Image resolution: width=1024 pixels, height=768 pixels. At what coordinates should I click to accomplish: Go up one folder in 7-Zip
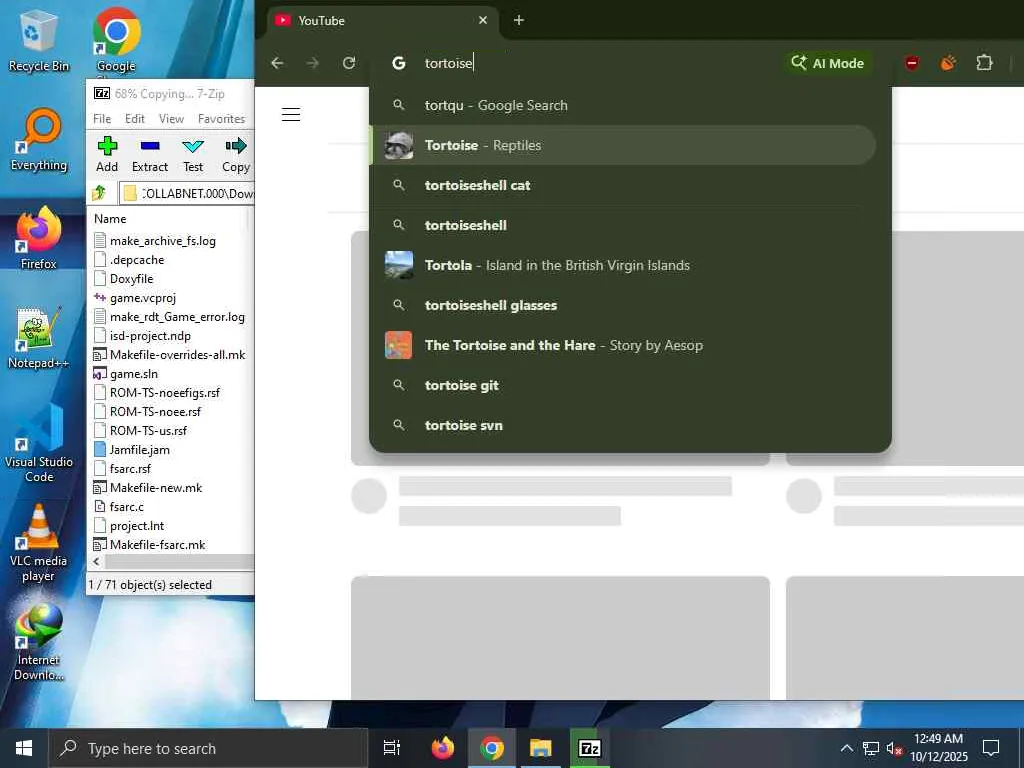pyautogui.click(x=100, y=193)
